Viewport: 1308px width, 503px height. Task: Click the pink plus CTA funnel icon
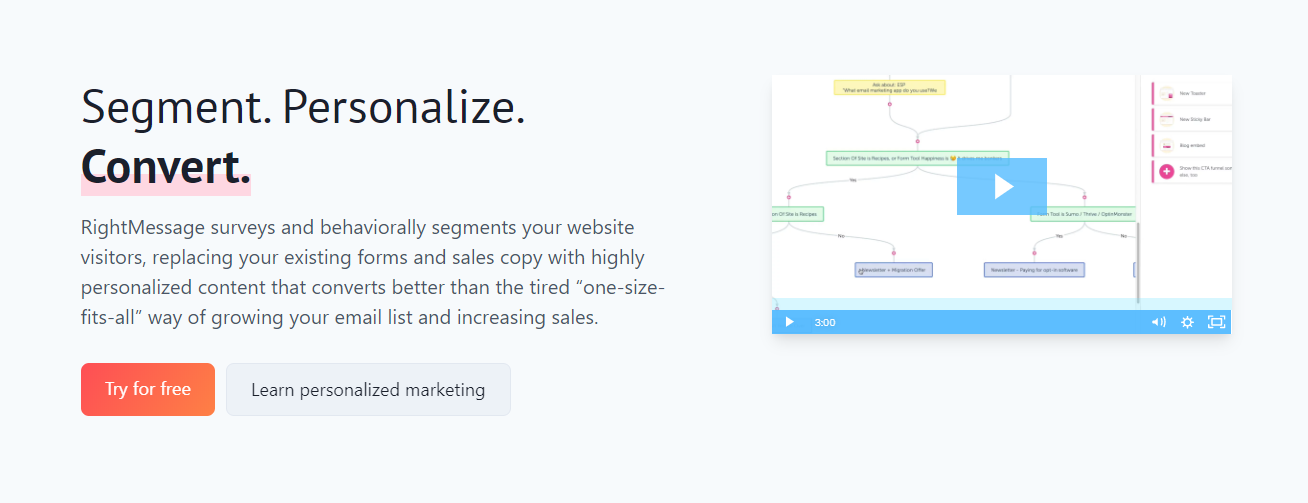pos(1166,171)
